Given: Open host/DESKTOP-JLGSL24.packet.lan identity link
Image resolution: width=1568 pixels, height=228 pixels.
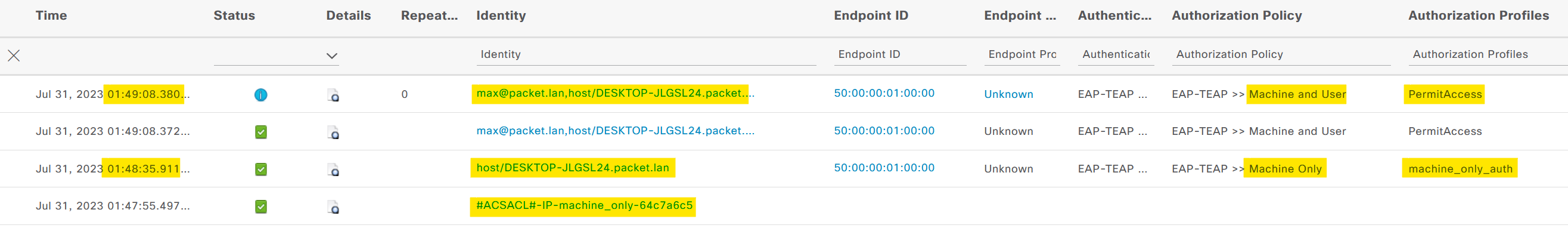Looking at the screenshot, I should coord(572,168).
